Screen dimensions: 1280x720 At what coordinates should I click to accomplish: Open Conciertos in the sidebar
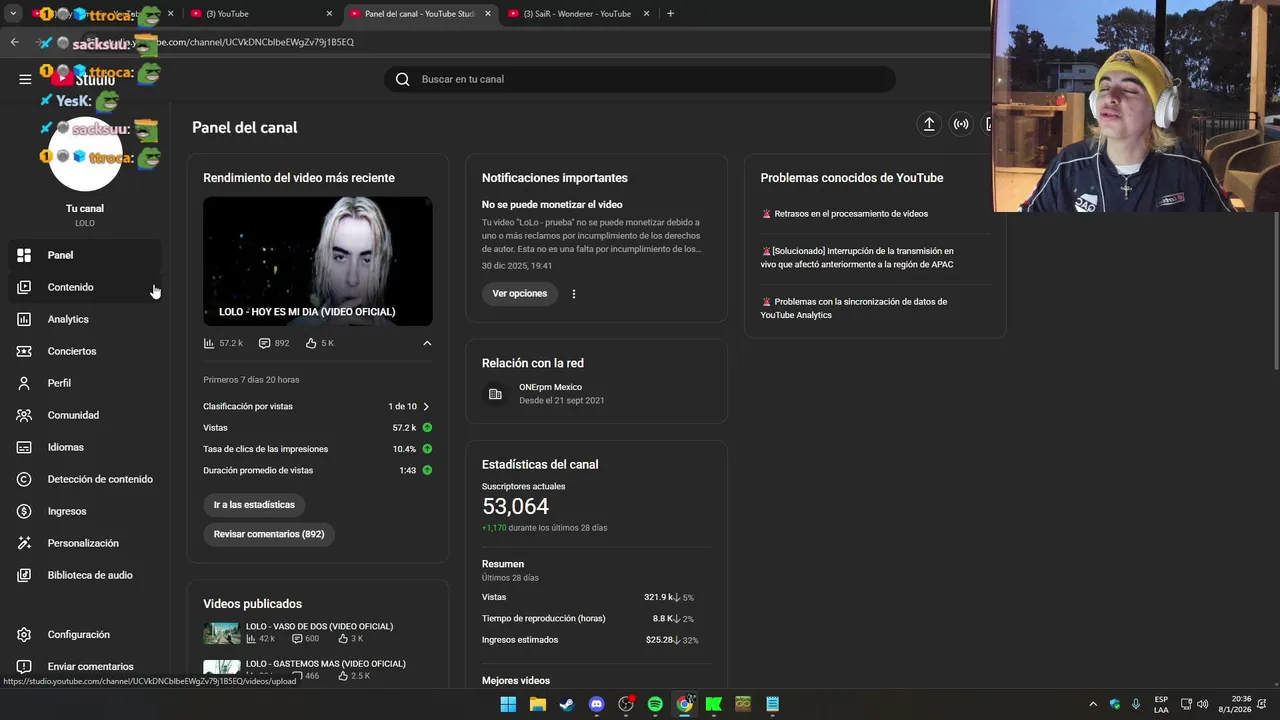pos(85,351)
